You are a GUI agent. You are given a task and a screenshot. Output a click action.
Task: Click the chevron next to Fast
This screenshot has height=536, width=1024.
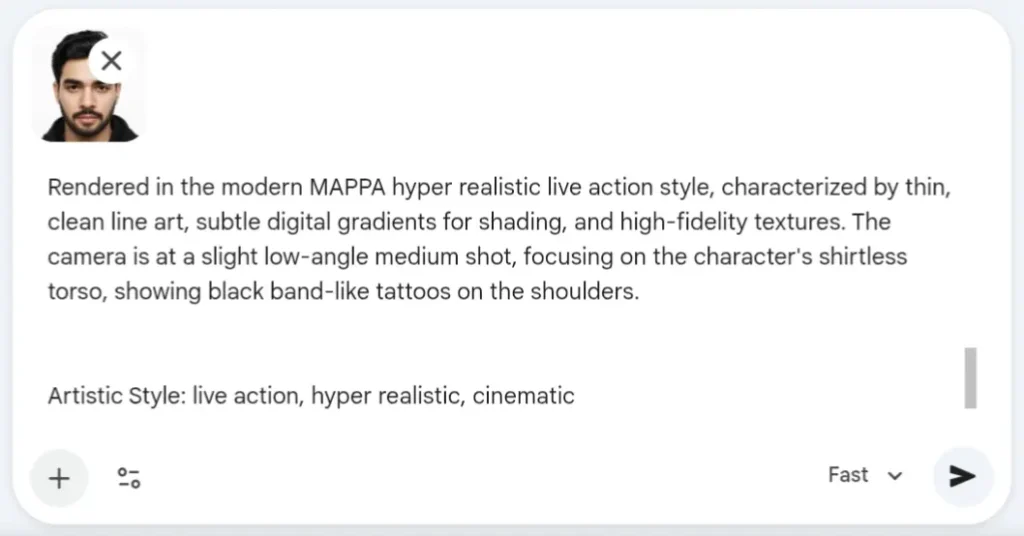coord(895,477)
